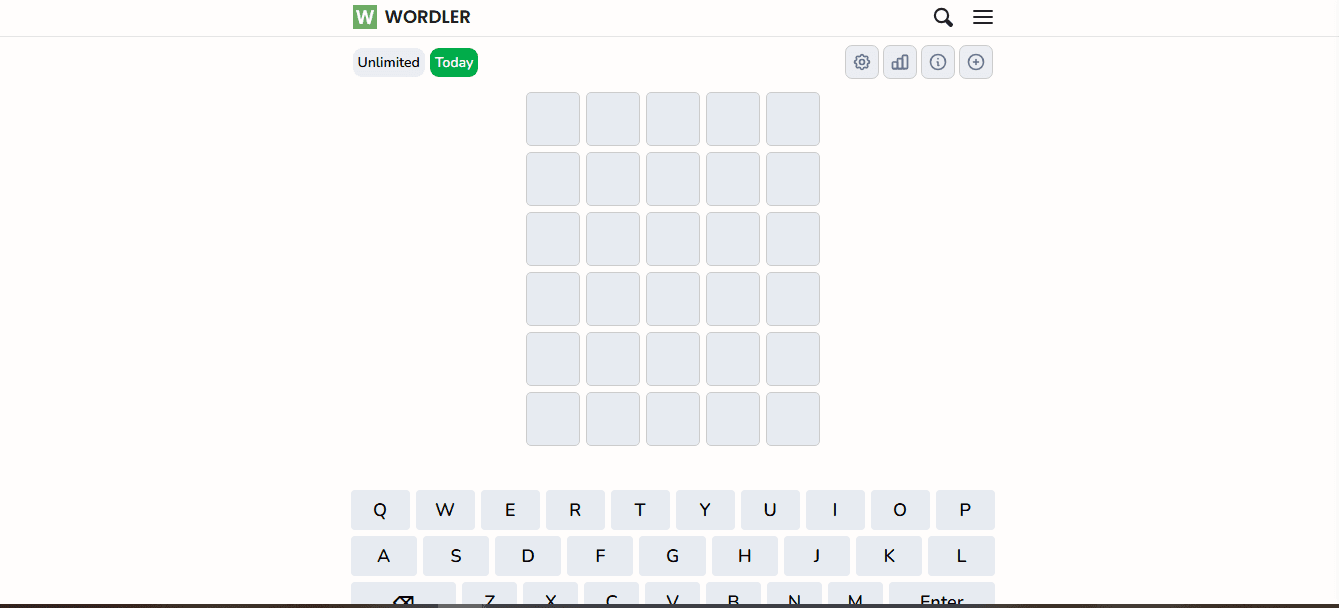Open the search magnifier icon

tap(943, 17)
